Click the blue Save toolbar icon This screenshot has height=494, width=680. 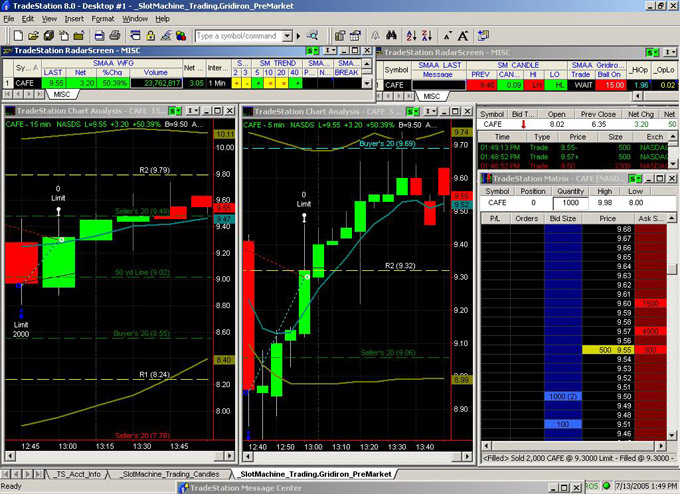tap(99, 36)
